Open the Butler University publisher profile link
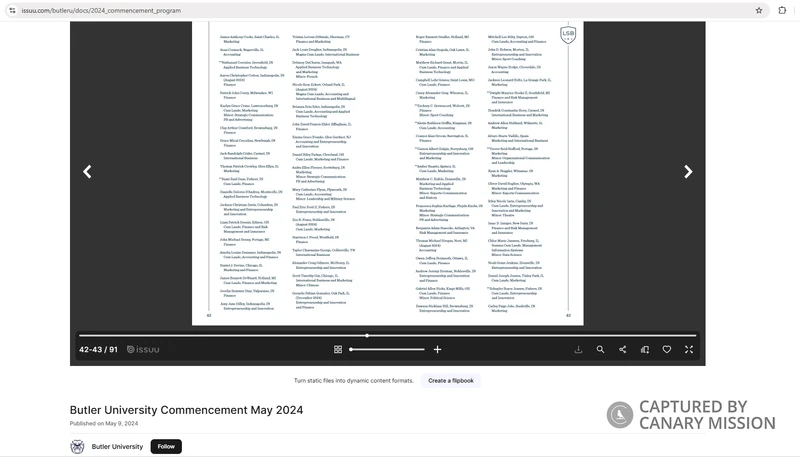The width and height of the screenshot is (800, 457). click(117, 447)
